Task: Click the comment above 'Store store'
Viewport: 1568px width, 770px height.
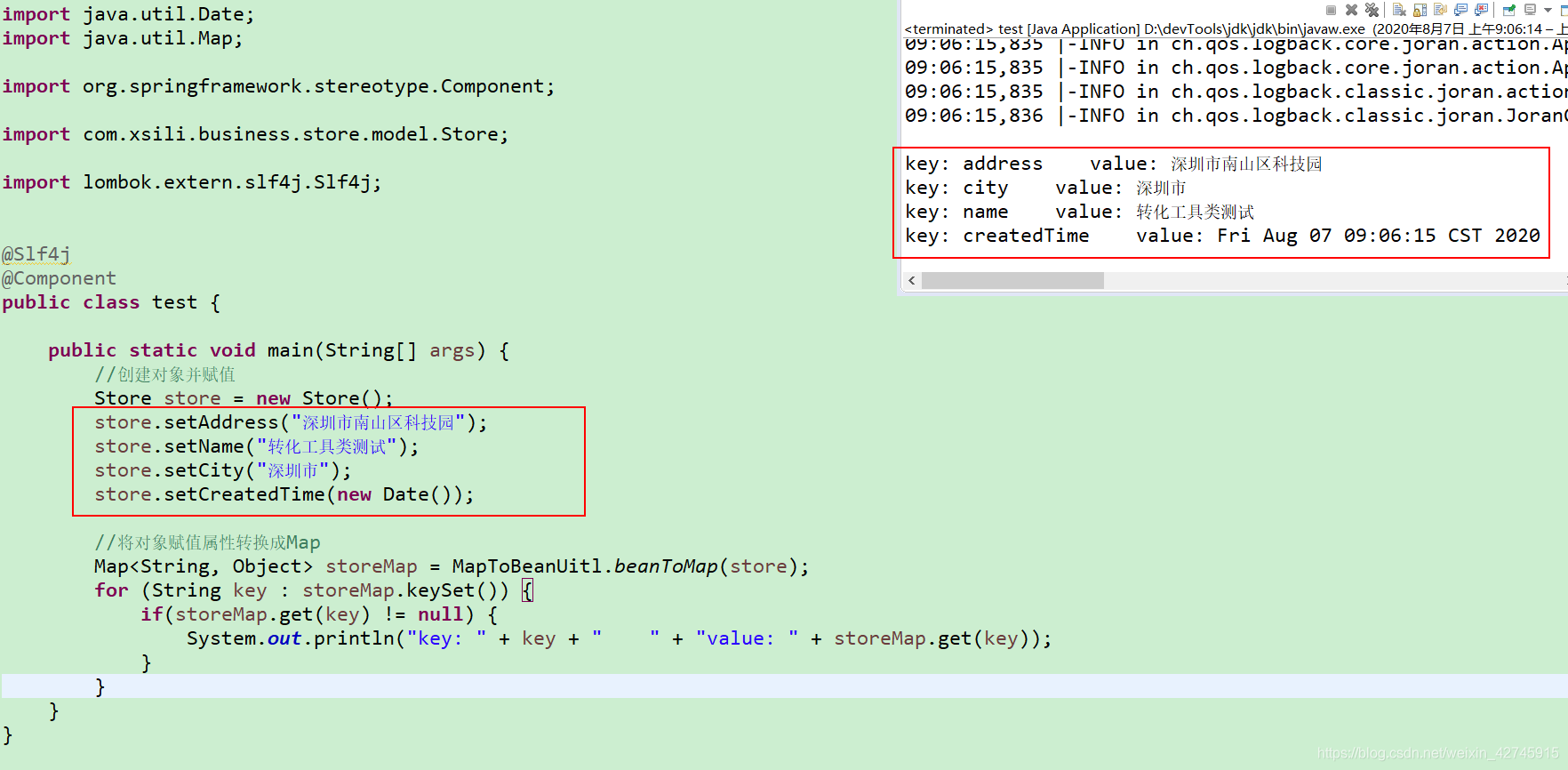Action: click(164, 374)
